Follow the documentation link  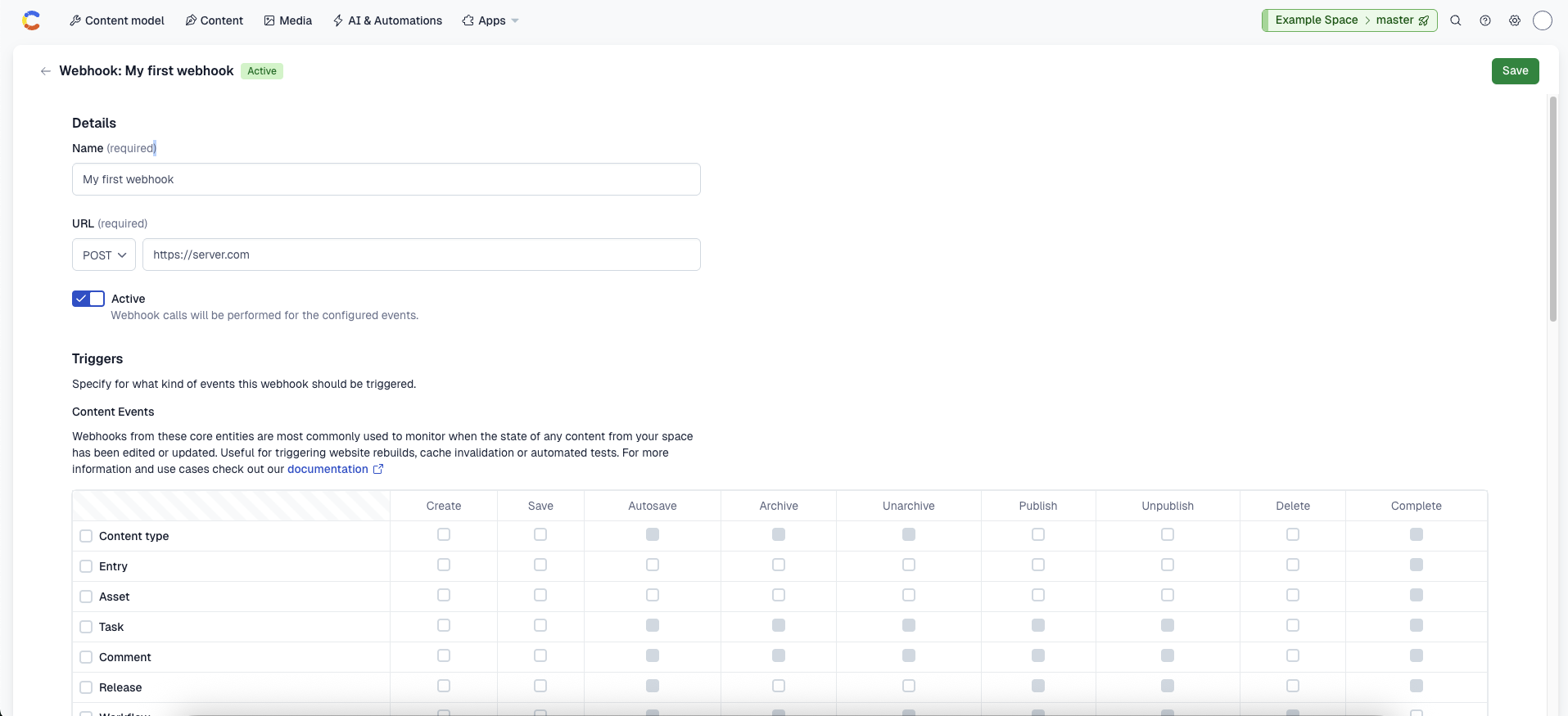click(x=328, y=469)
